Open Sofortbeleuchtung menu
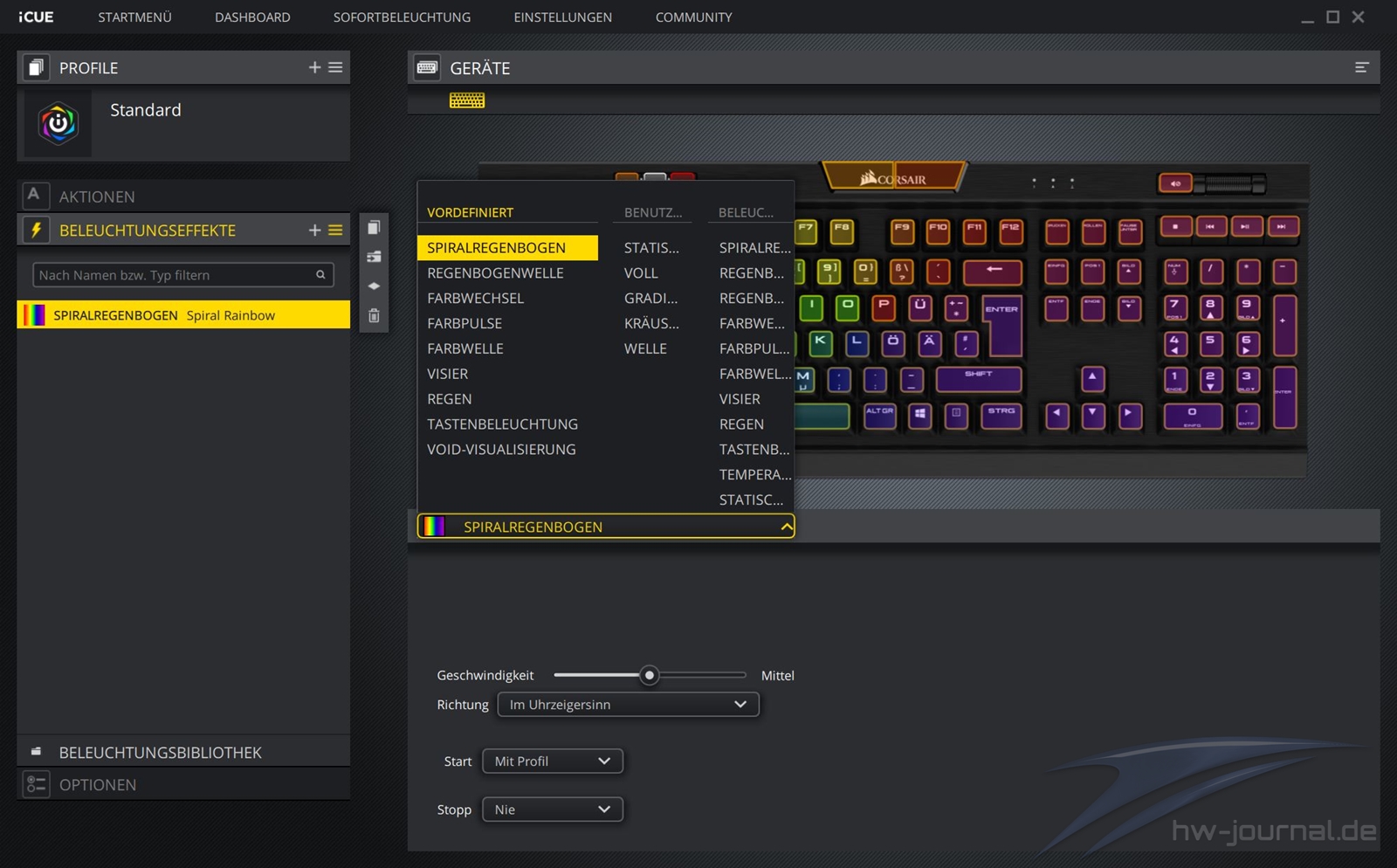 (402, 17)
